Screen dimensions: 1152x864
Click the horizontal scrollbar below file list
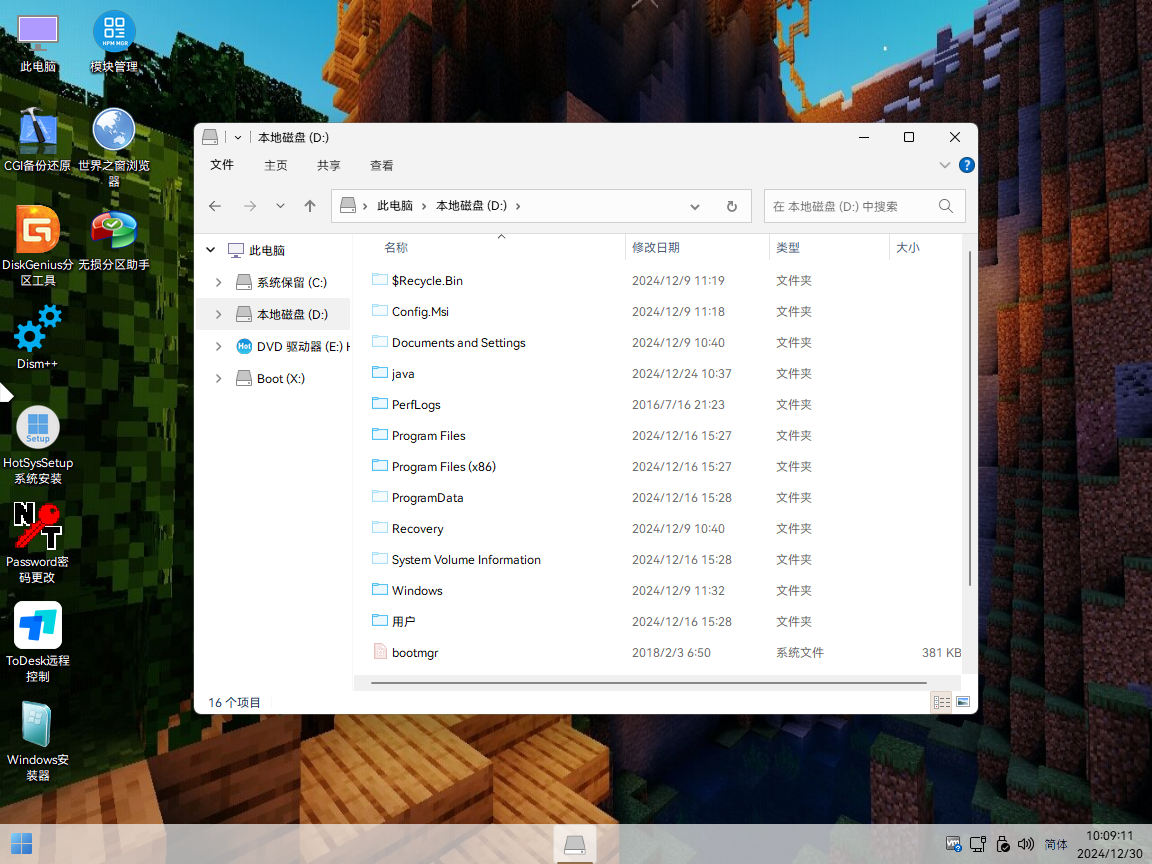coord(649,683)
